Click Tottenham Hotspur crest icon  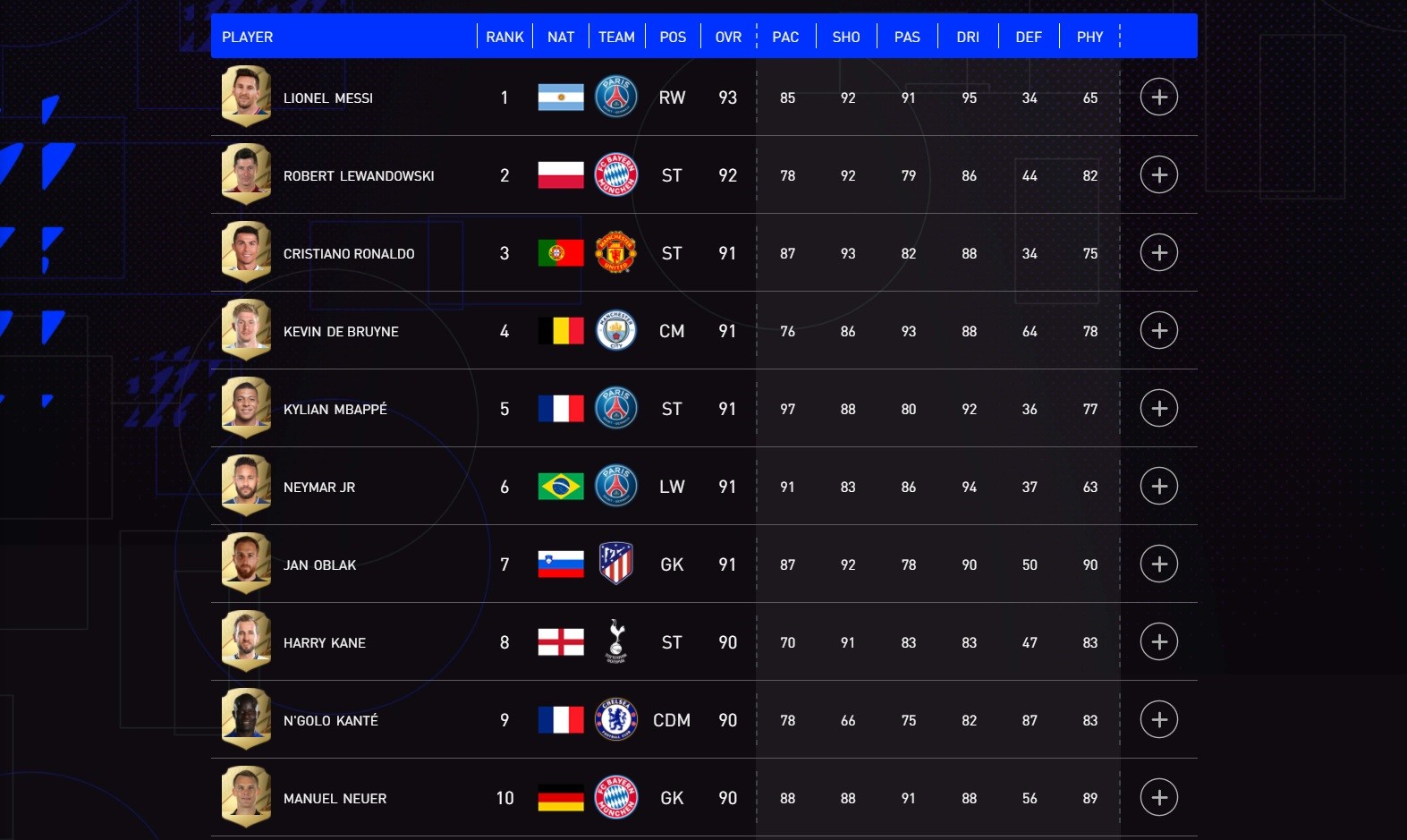615,641
